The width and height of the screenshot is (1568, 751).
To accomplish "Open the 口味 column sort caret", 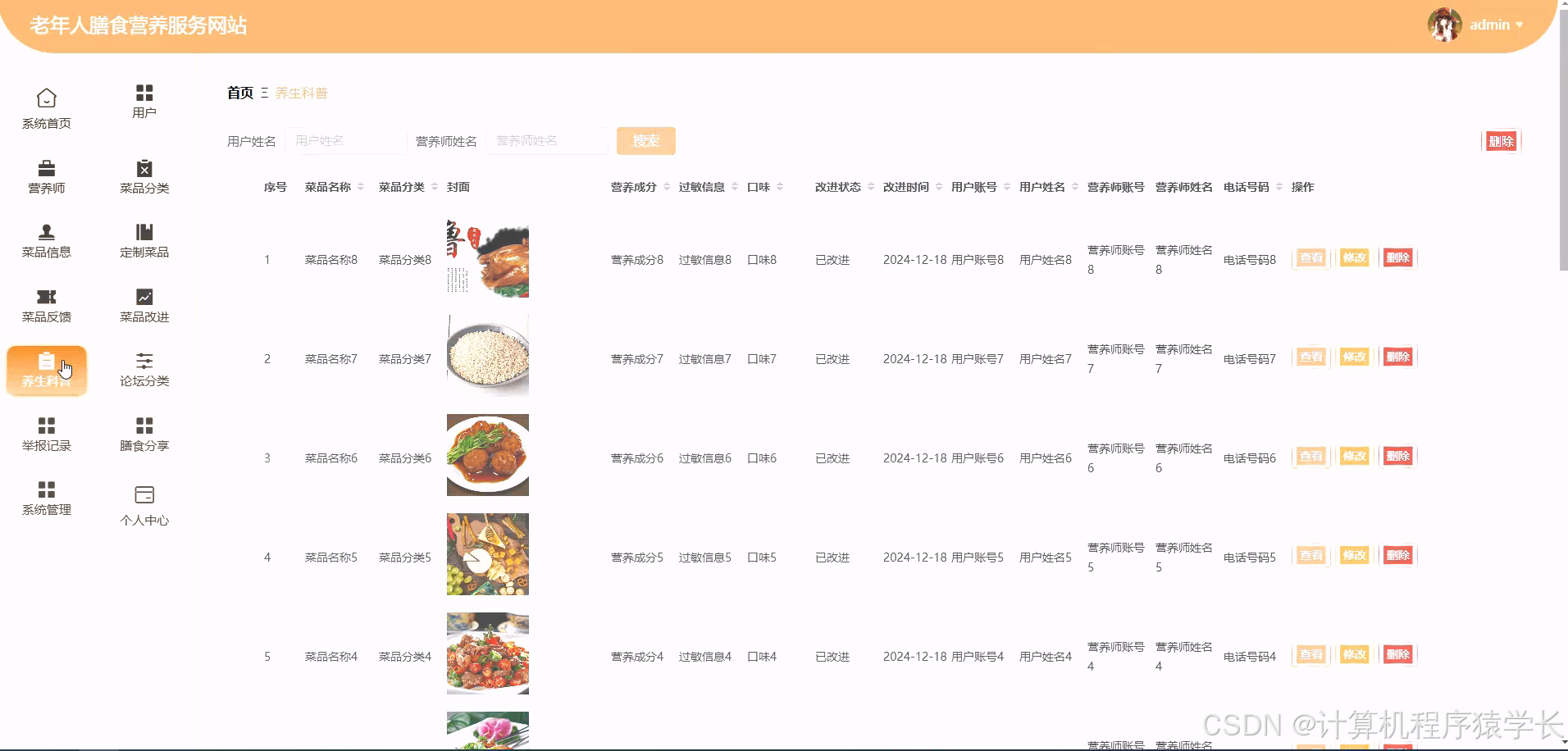I will (779, 186).
